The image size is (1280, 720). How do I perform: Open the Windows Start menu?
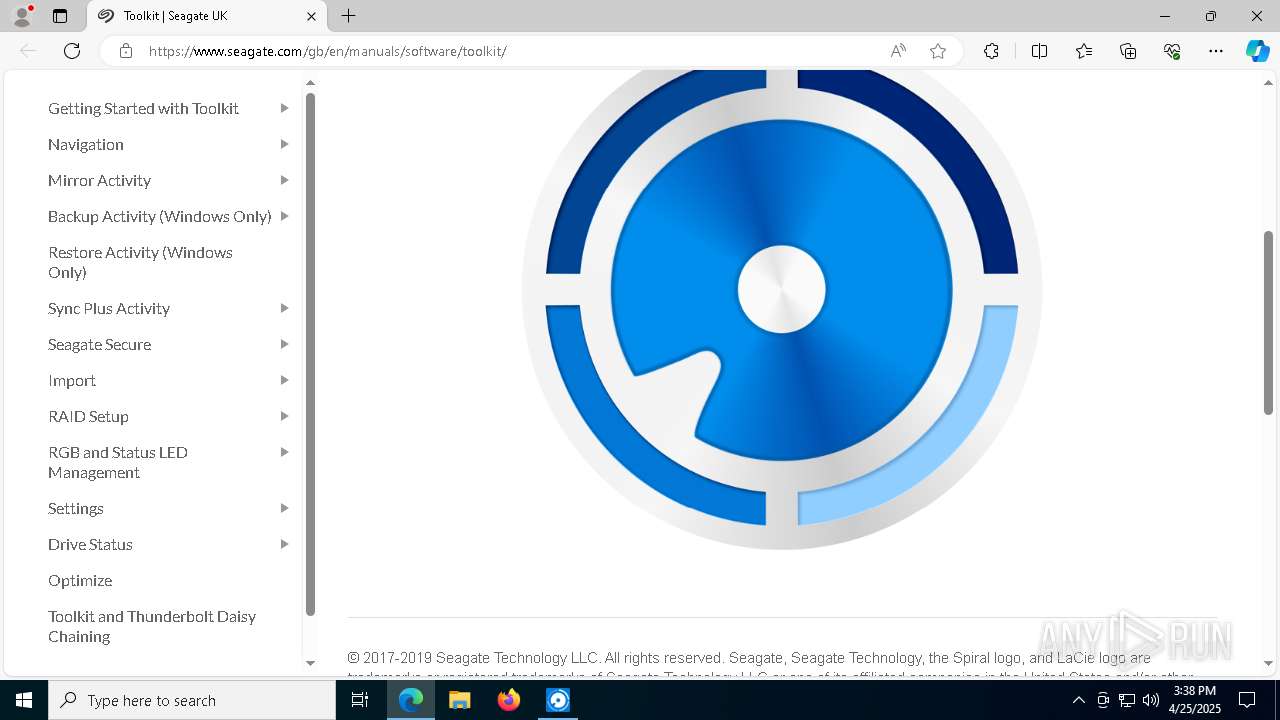(x=24, y=700)
